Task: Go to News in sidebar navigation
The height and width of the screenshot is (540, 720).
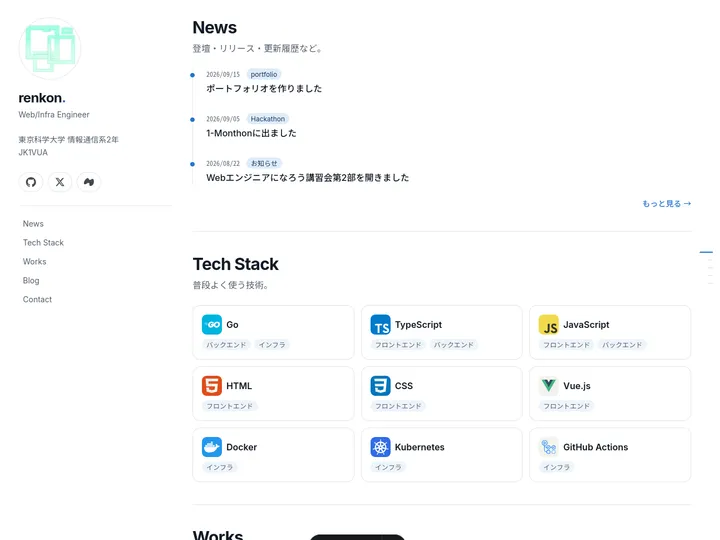Action: tap(33, 224)
